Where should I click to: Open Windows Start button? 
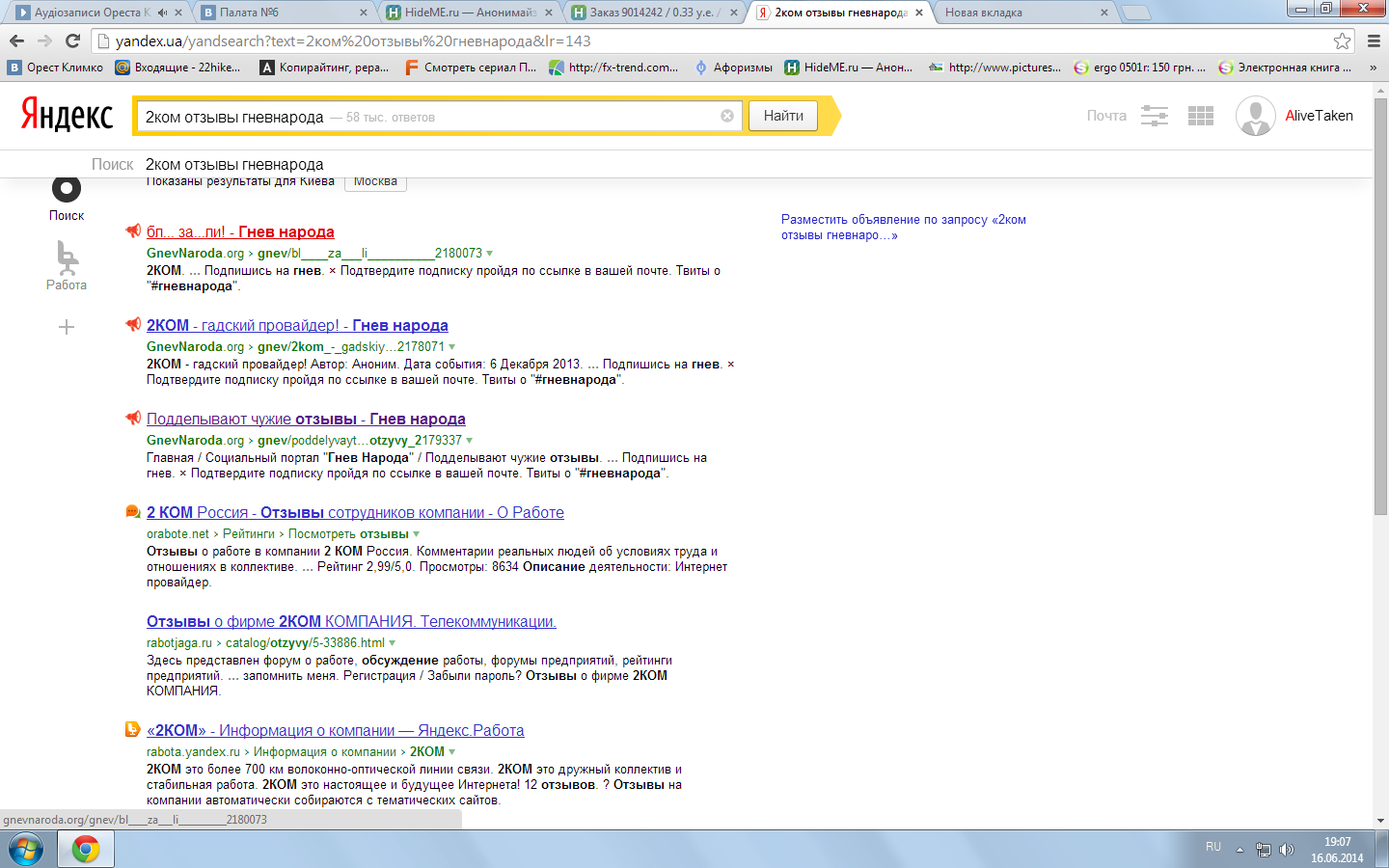pos(26,850)
